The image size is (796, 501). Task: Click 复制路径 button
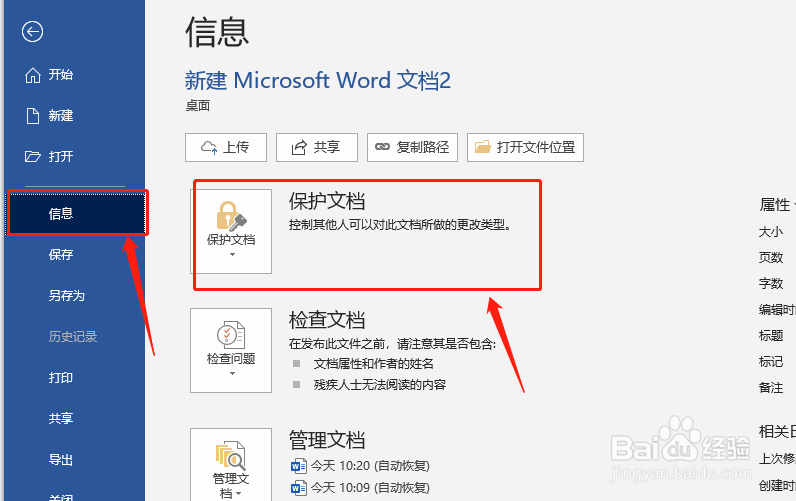(x=412, y=147)
